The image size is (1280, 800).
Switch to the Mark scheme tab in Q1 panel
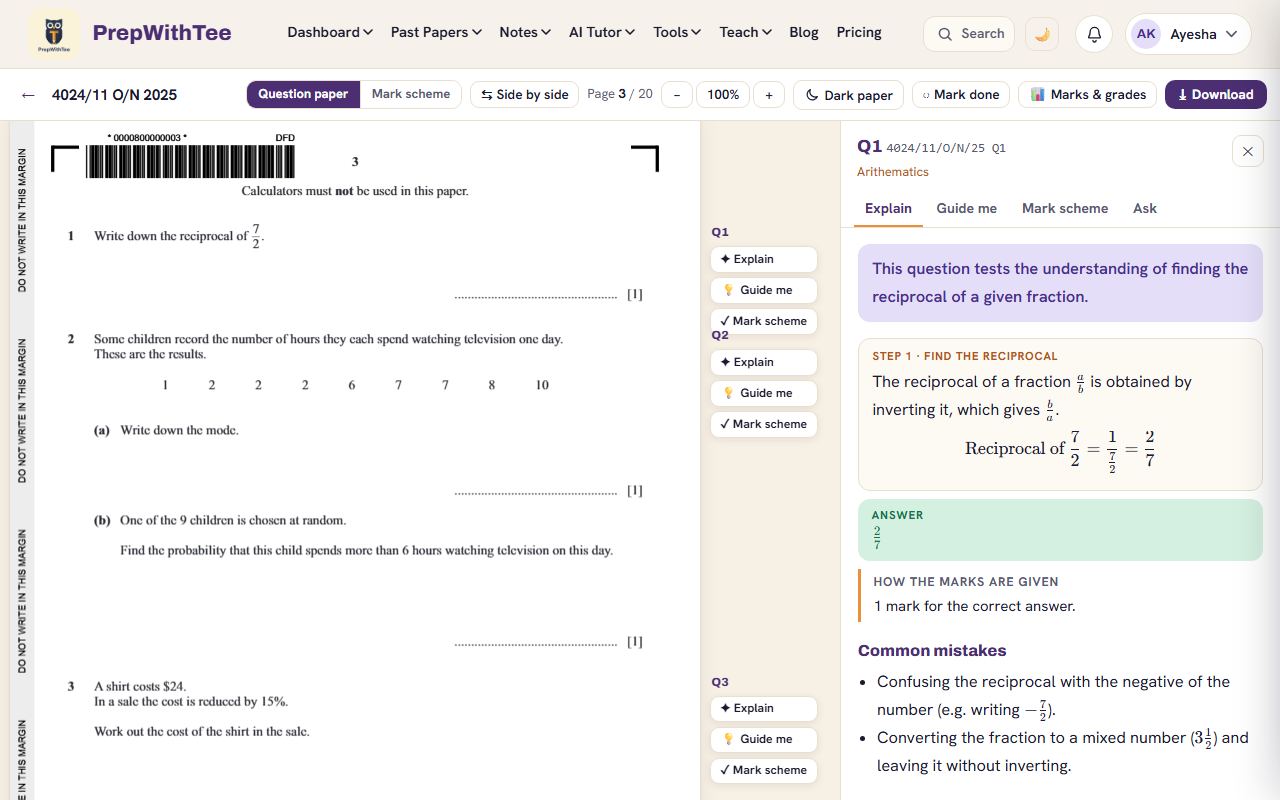pyautogui.click(x=1065, y=208)
